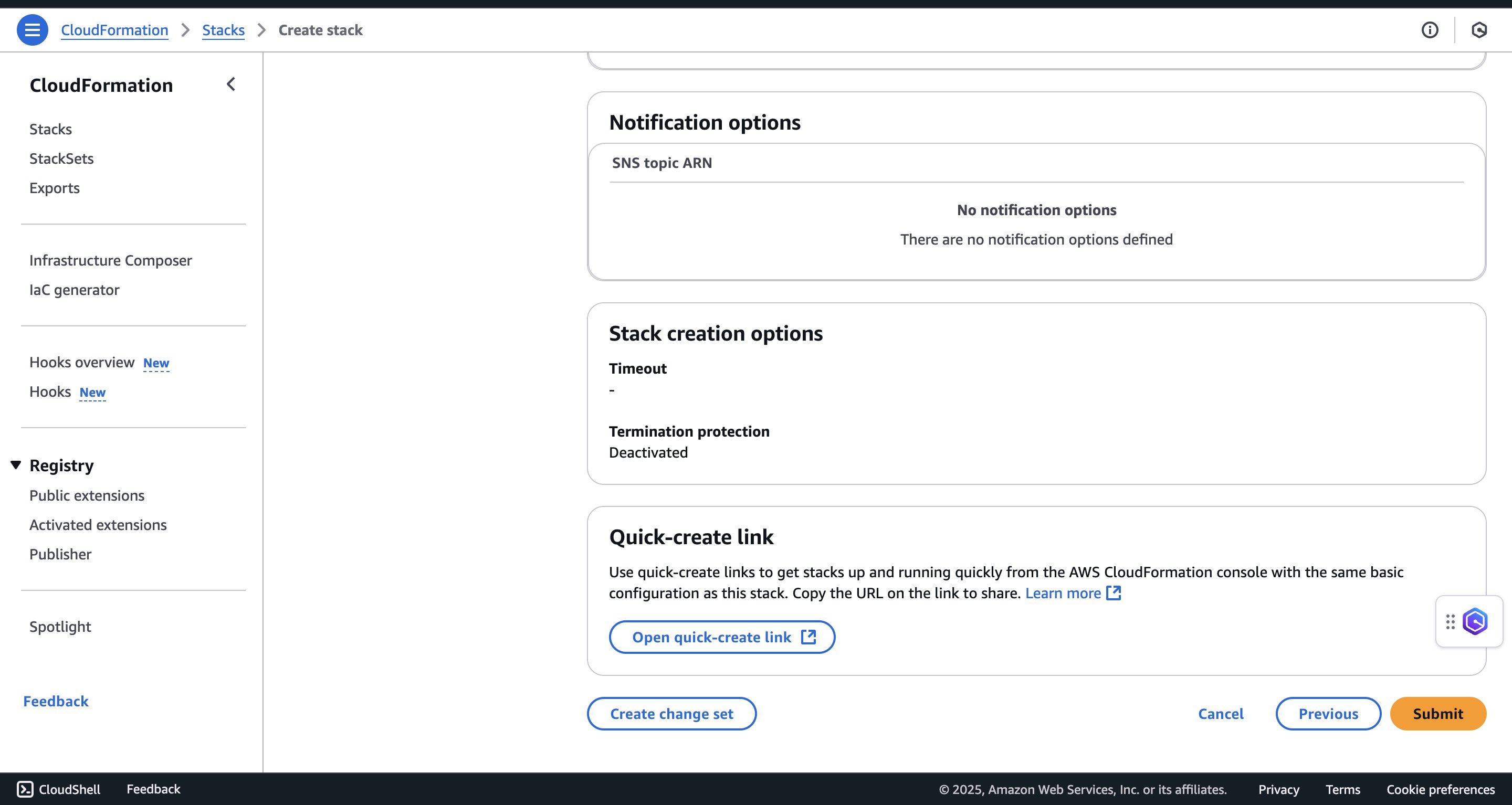1512x805 pixels.
Task: Click the New badge beside Hooks
Action: [x=93, y=393]
